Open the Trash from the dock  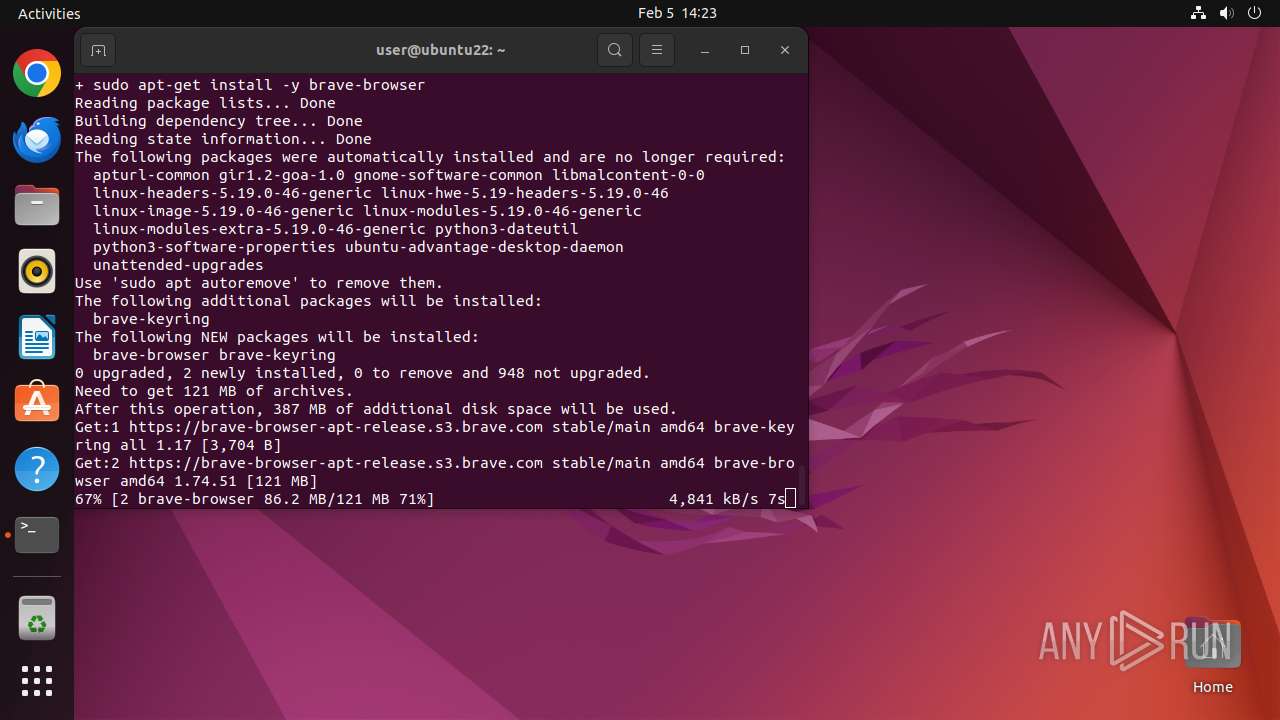(x=37, y=618)
